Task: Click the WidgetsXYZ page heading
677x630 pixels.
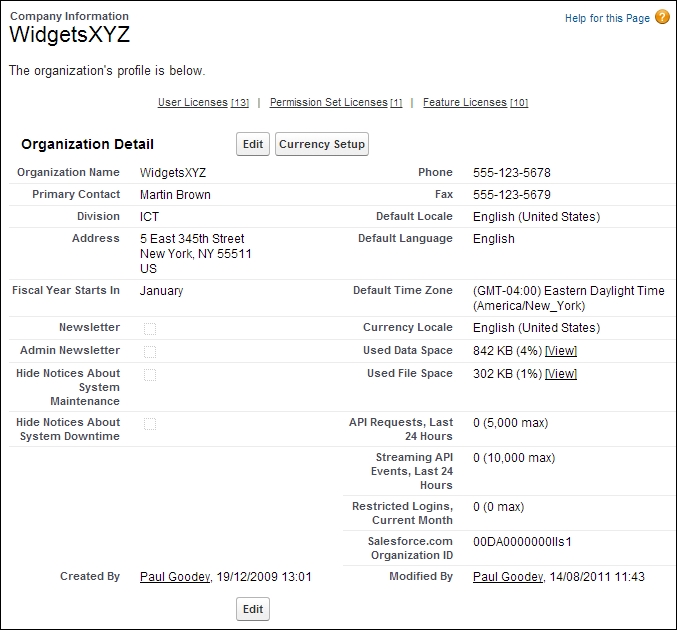Action: (70, 34)
